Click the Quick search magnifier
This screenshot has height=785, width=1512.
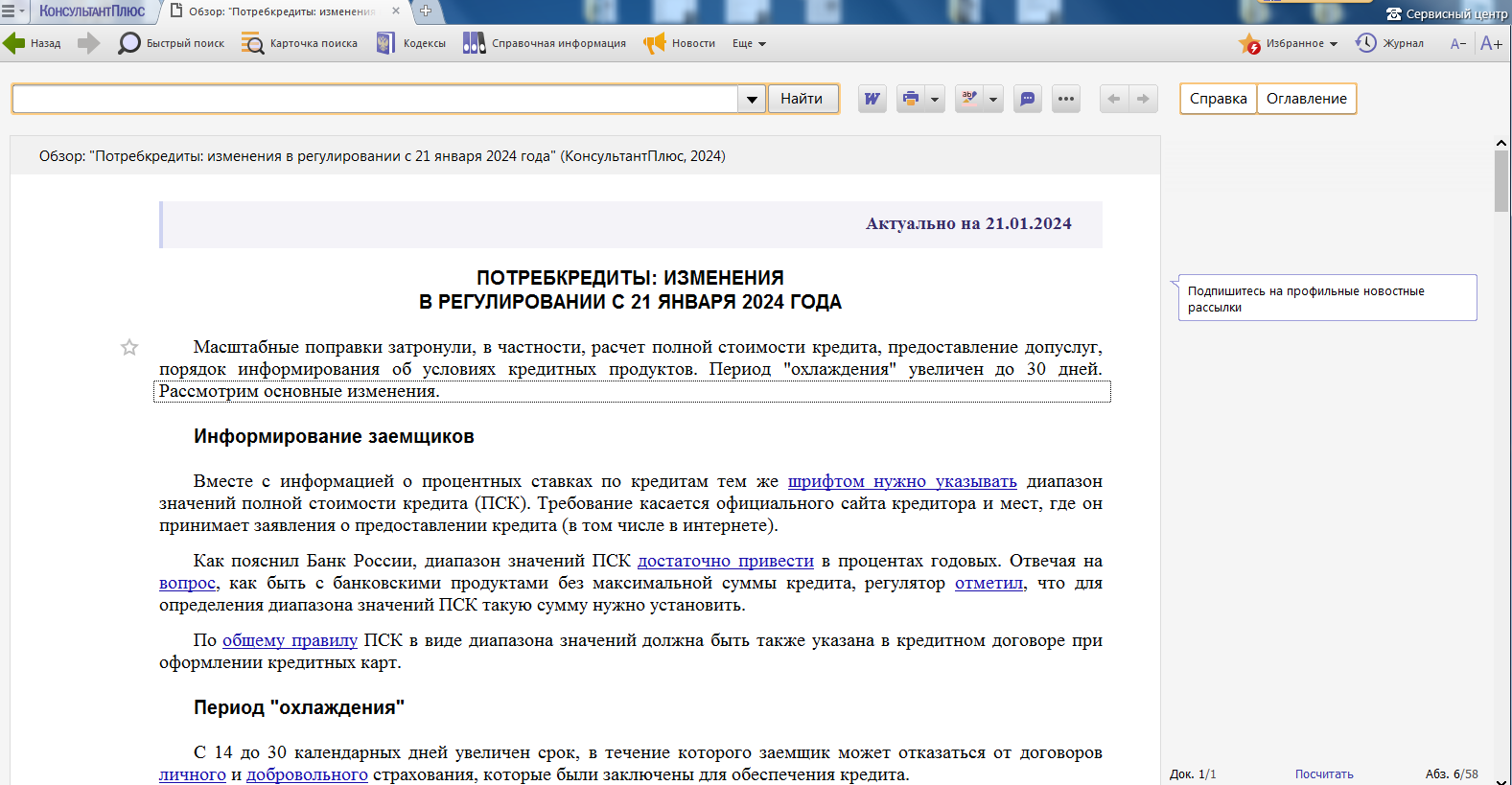(129, 43)
